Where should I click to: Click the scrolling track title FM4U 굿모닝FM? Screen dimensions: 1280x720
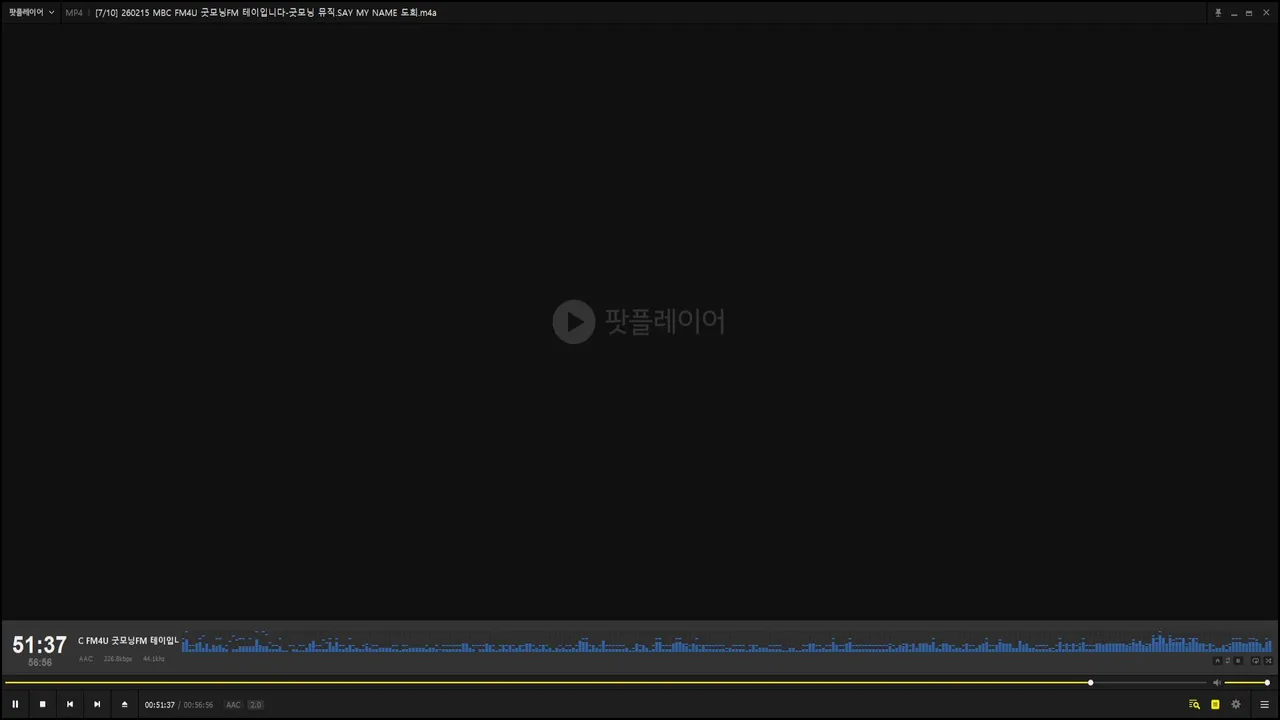128,640
